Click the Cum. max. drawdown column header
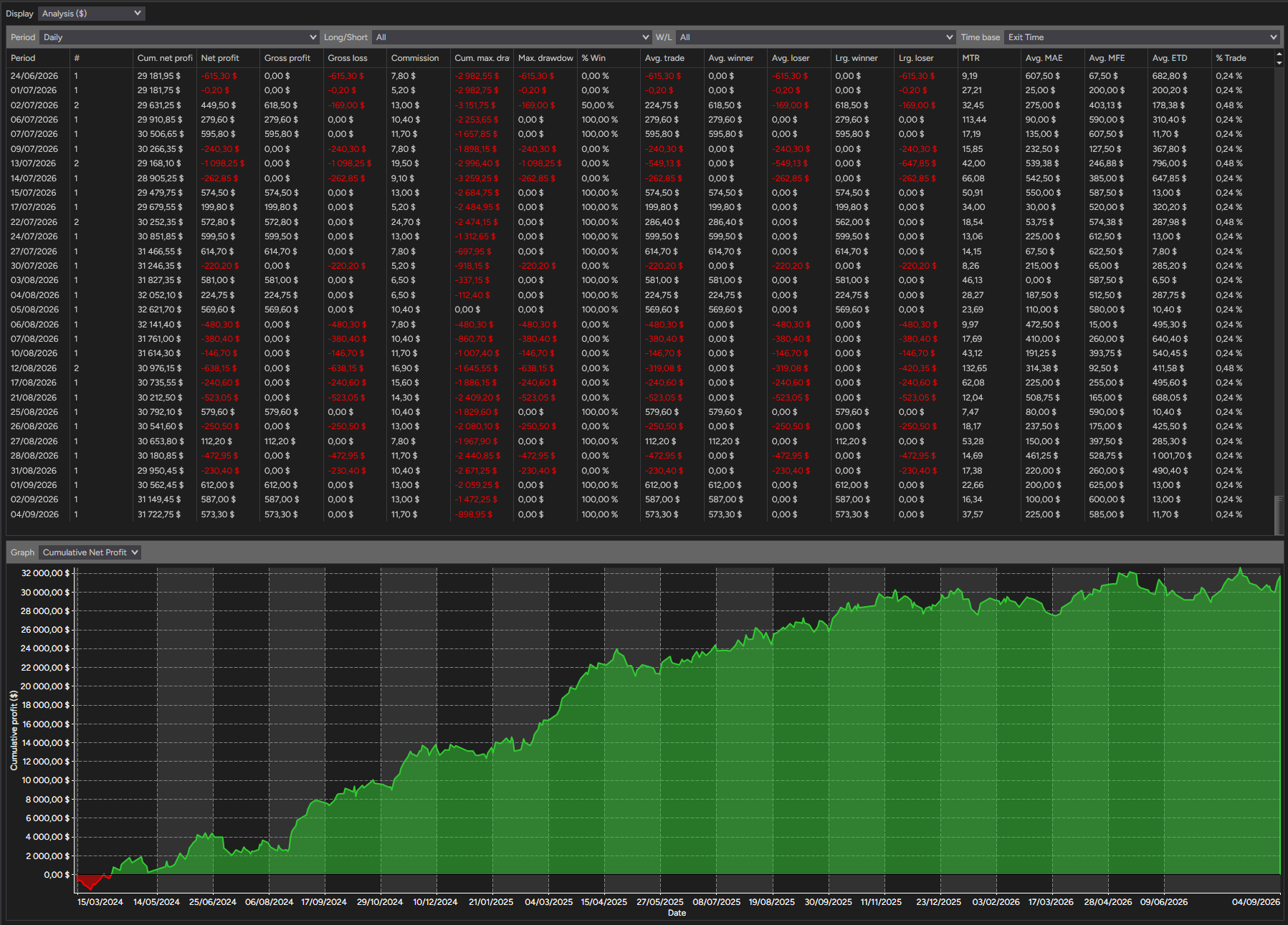This screenshot has height=925, width=1288. pyautogui.click(x=482, y=58)
